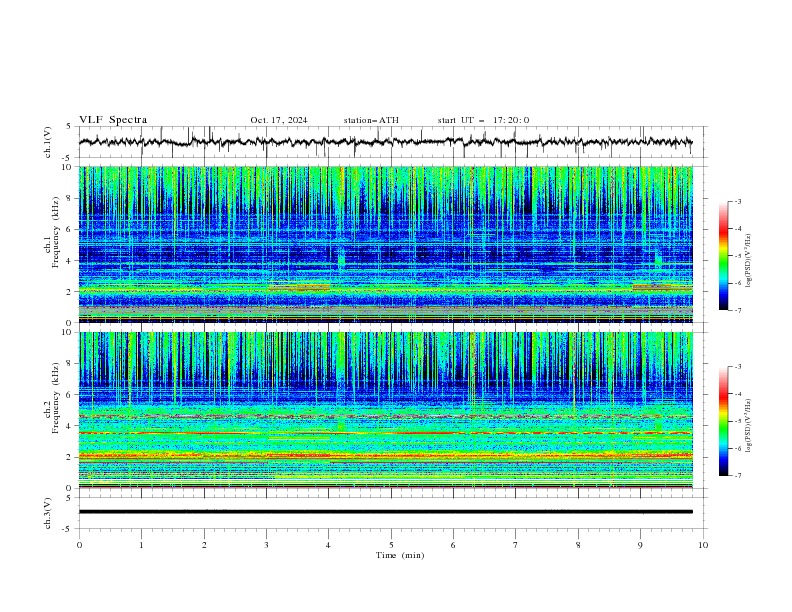The height and width of the screenshot is (612, 792).
Task: Click the 'station=ATH' label
Action: click(x=371, y=120)
